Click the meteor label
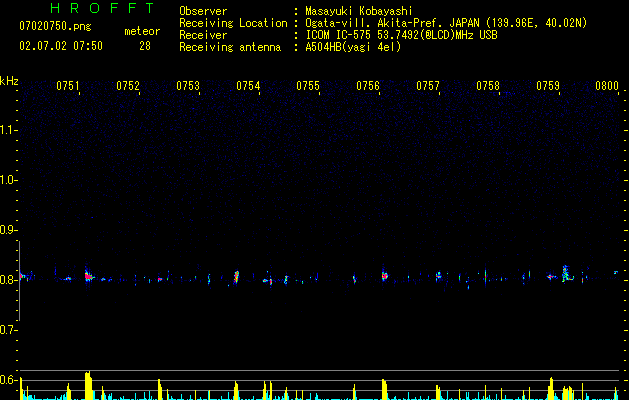This screenshot has width=629, height=400. [142, 31]
